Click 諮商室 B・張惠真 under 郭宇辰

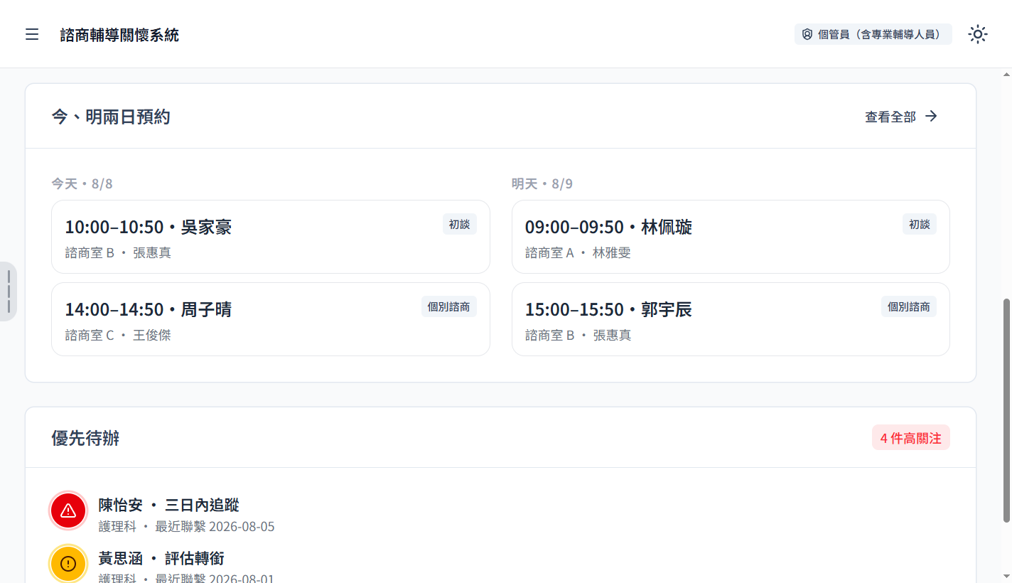tap(578, 335)
